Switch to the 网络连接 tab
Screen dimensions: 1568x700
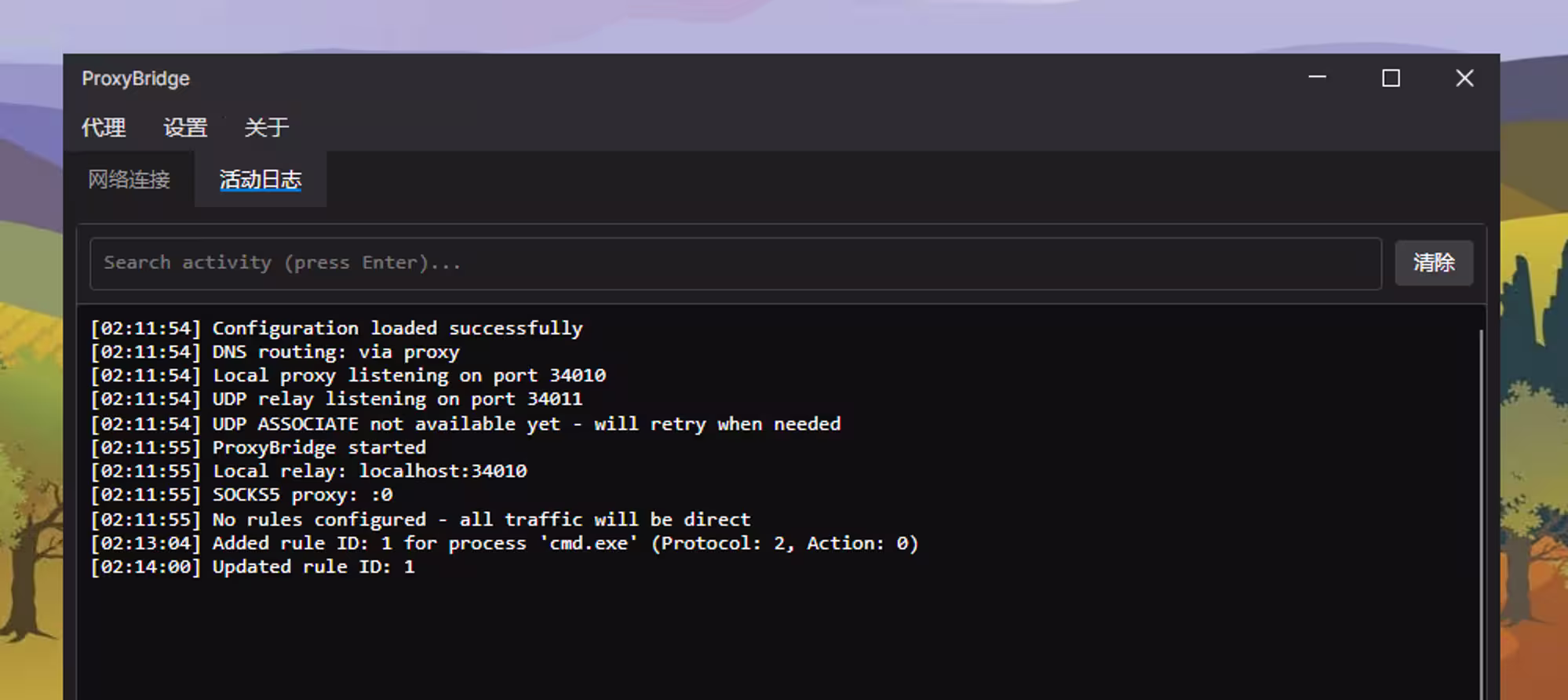129,180
